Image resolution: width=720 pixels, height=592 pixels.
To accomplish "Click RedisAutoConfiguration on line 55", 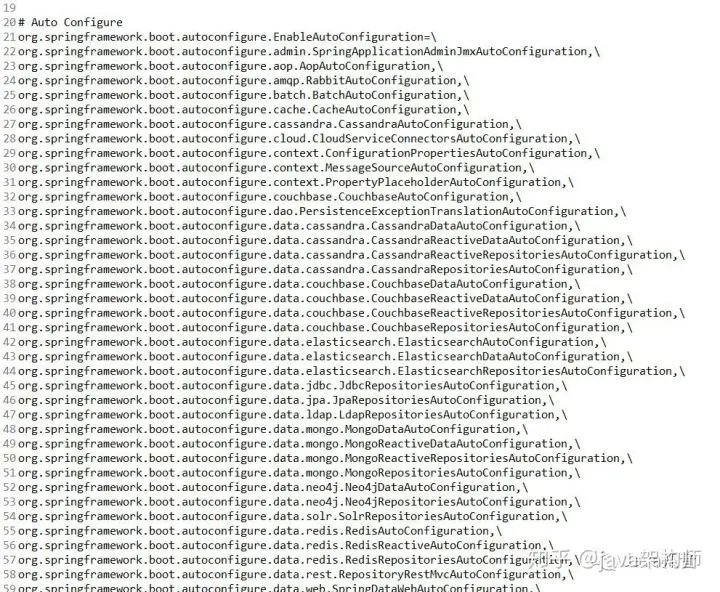I will point(417,531).
